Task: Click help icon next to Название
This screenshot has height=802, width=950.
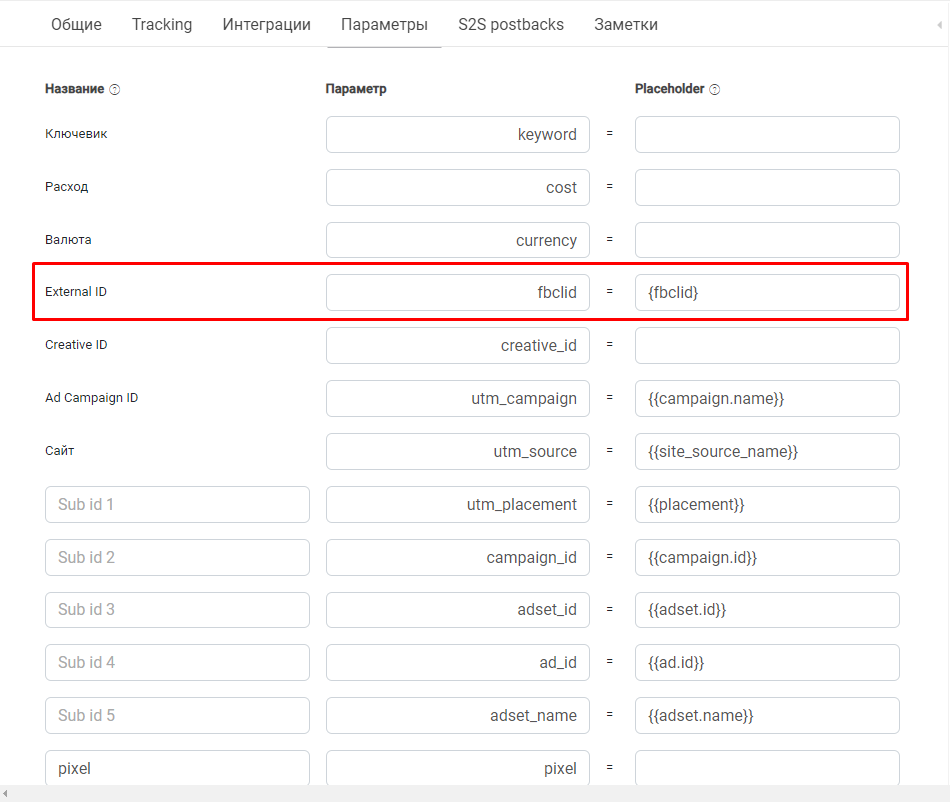Action: pyautogui.click(x=115, y=90)
